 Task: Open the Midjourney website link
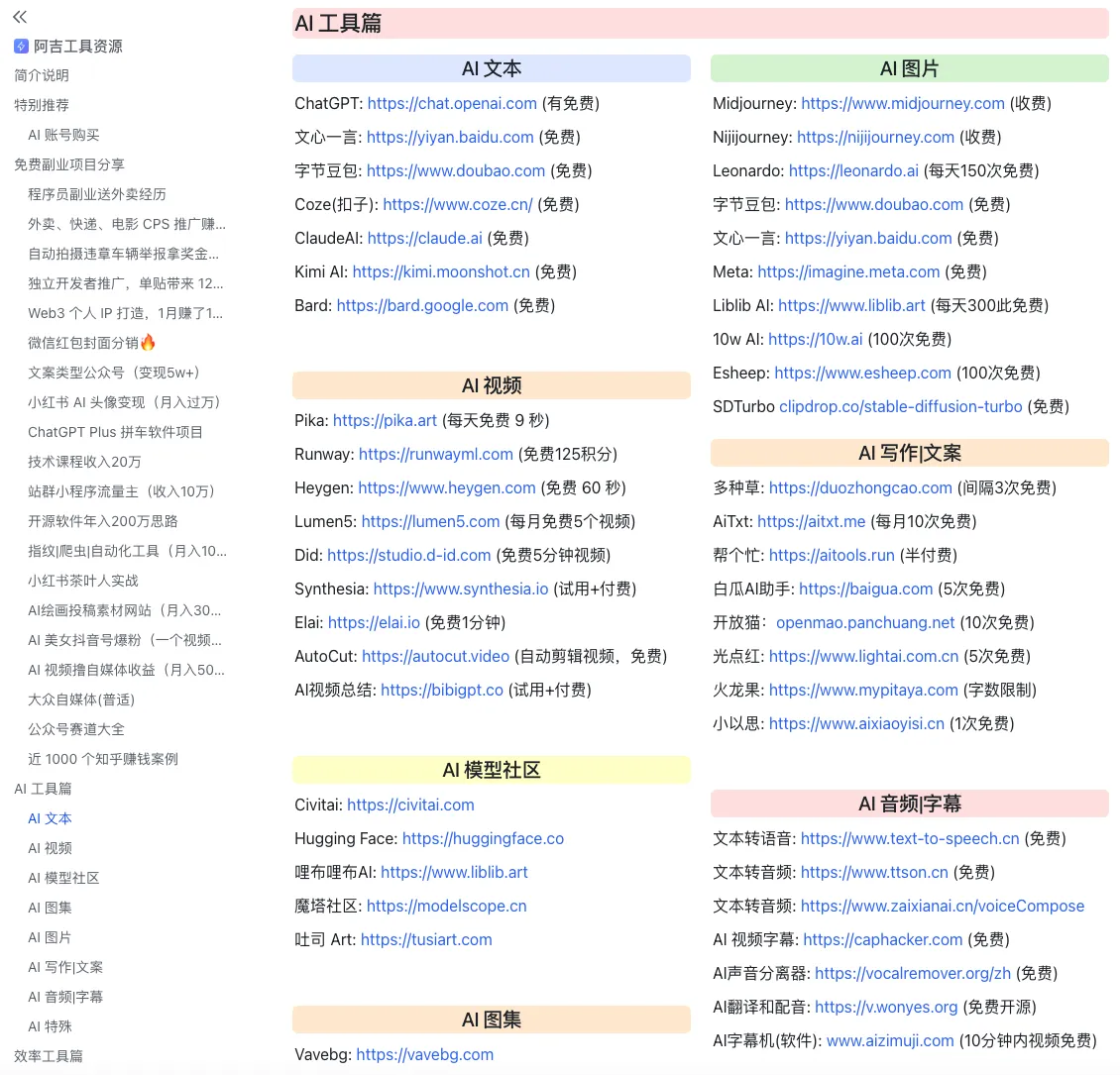903,103
